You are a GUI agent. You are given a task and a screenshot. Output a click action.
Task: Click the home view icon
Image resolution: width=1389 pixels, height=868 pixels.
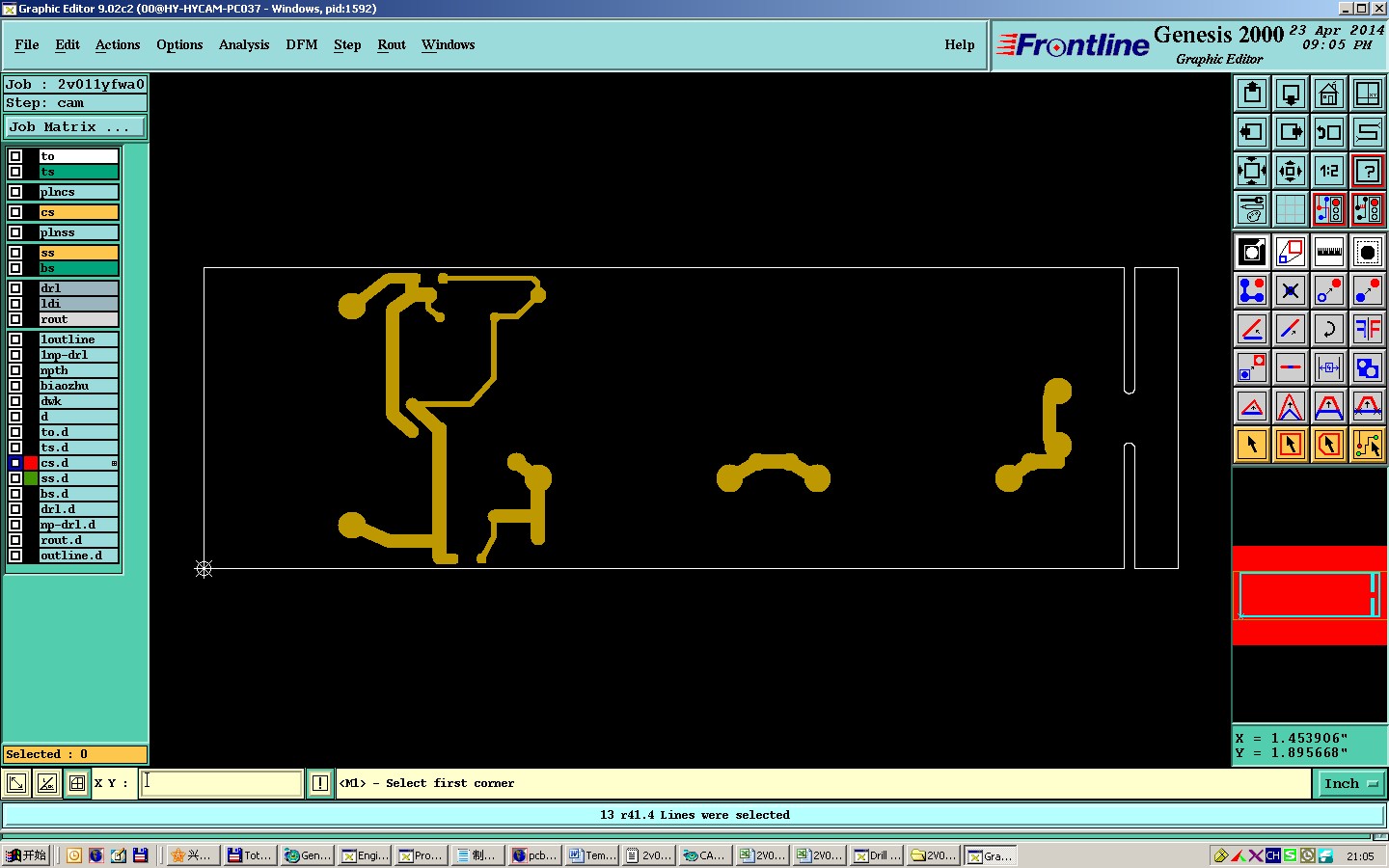(1328, 94)
